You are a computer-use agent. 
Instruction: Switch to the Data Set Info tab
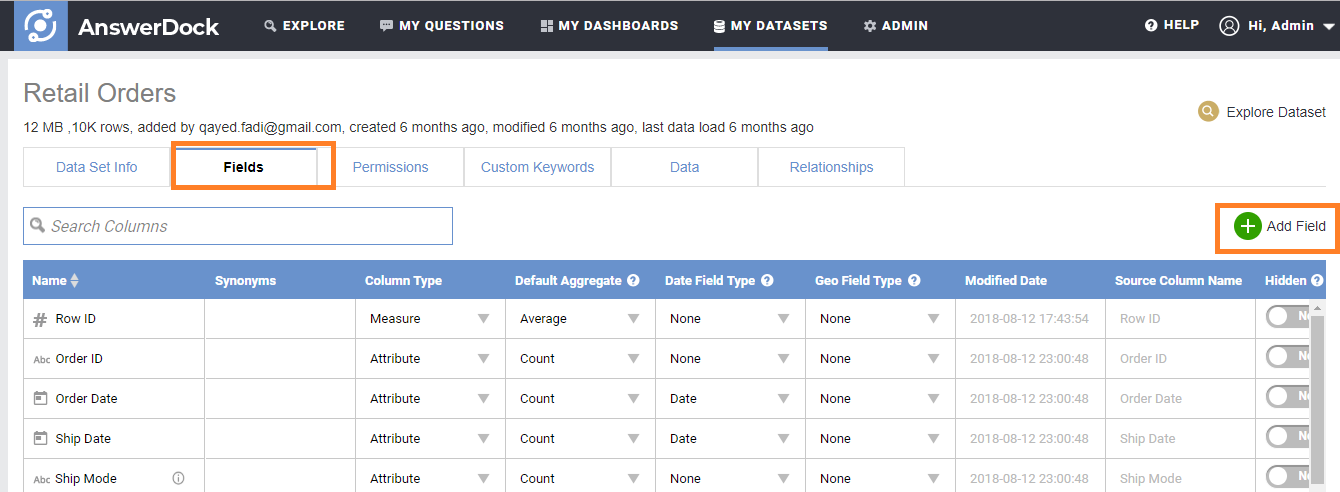(97, 167)
